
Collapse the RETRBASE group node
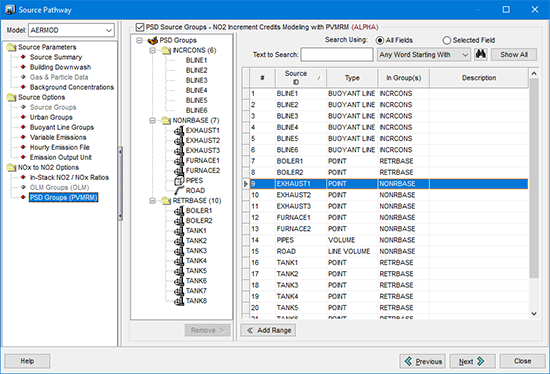tap(153, 201)
